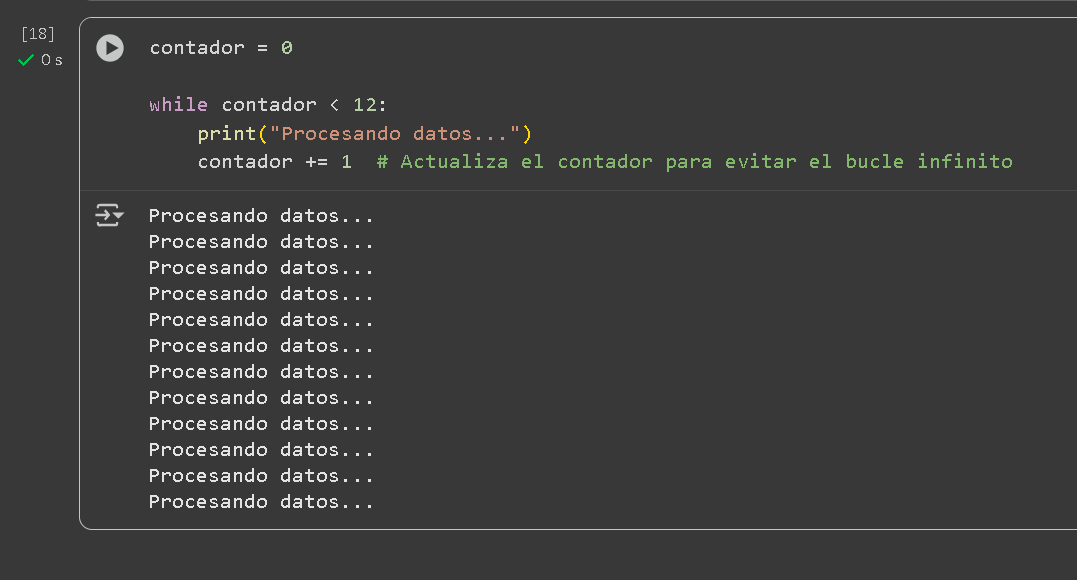
Task: Click "contador" in the while condition
Action: (269, 105)
